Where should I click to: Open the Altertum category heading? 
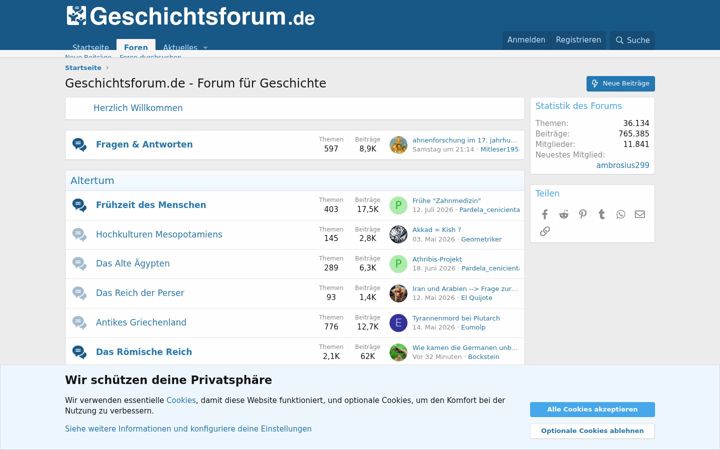click(92, 180)
